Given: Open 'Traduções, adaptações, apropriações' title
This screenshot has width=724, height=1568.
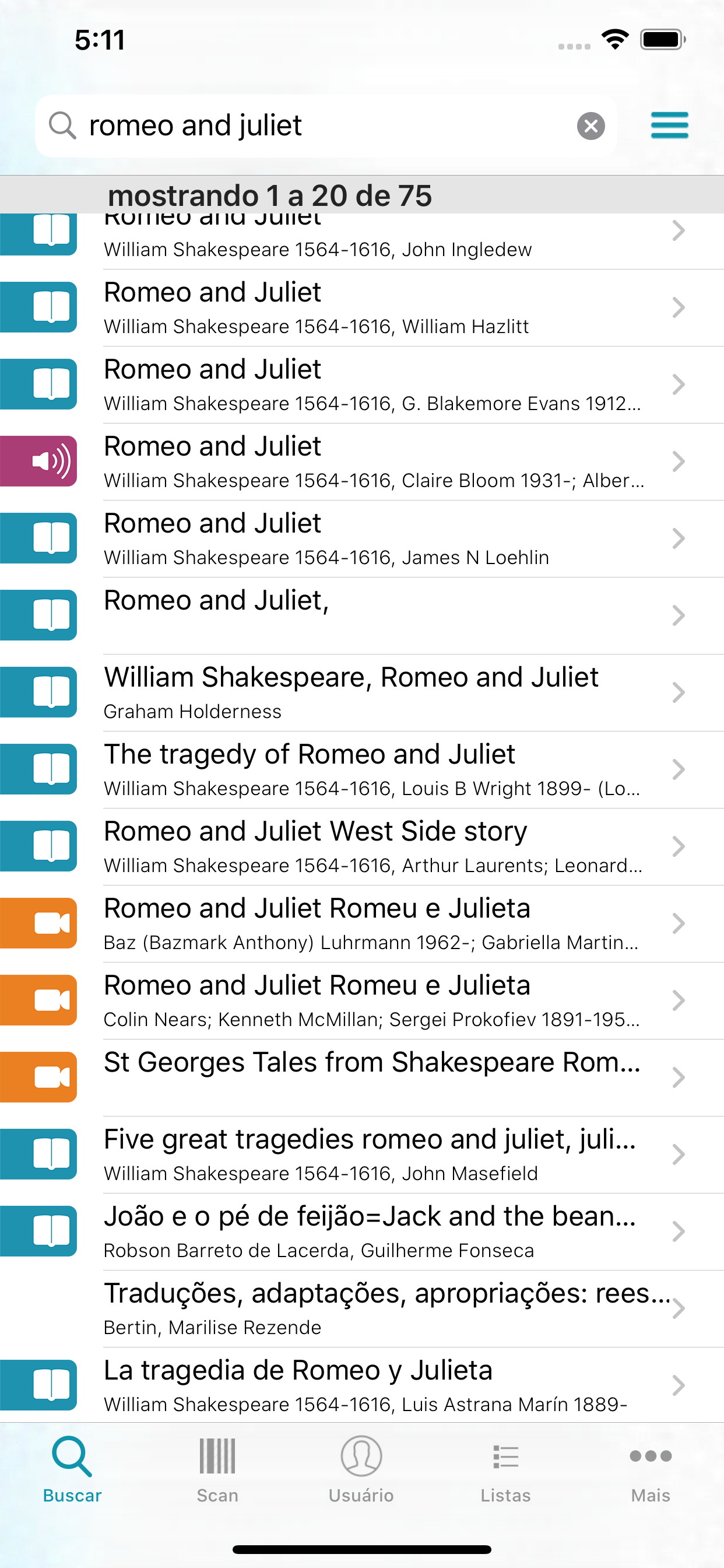Looking at the screenshot, I should pyautogui.click(x=387, y=1293).
